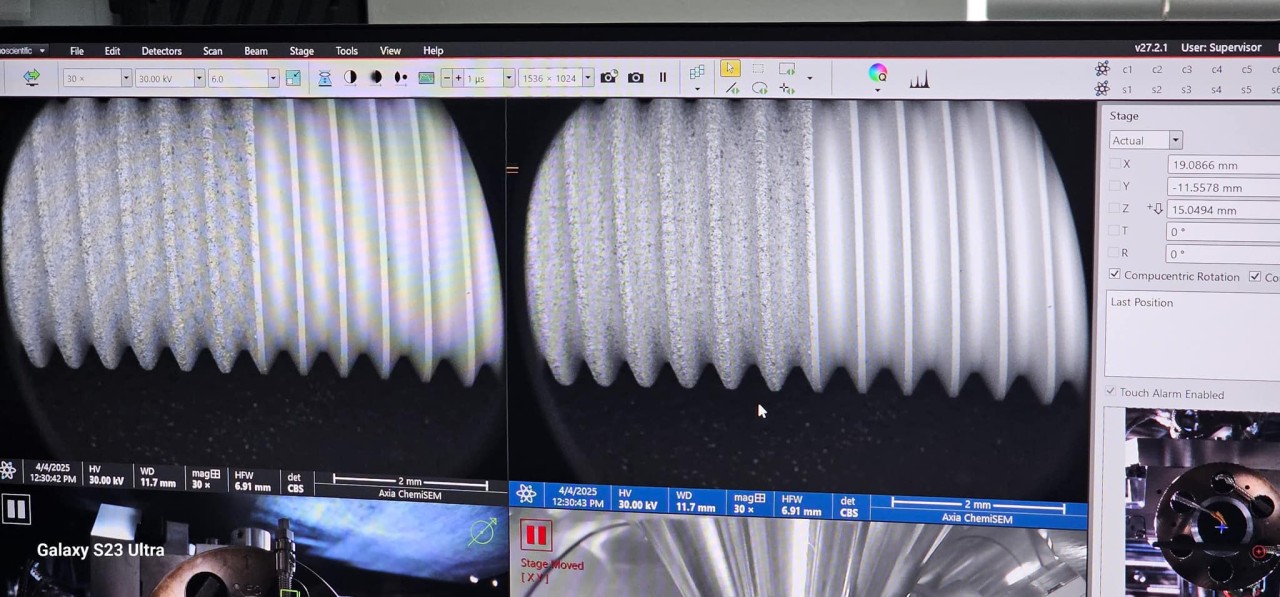
Task: Click the camera snapshot icon
Action: [x=635, y=78]
